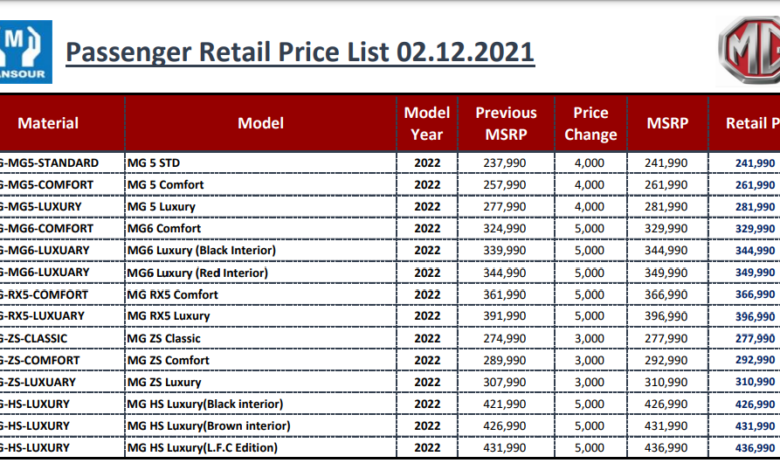The height and width of the screenshot is (470, 780).
Task: Select the previous MSRP value 421,990
Action: [506, 404]
